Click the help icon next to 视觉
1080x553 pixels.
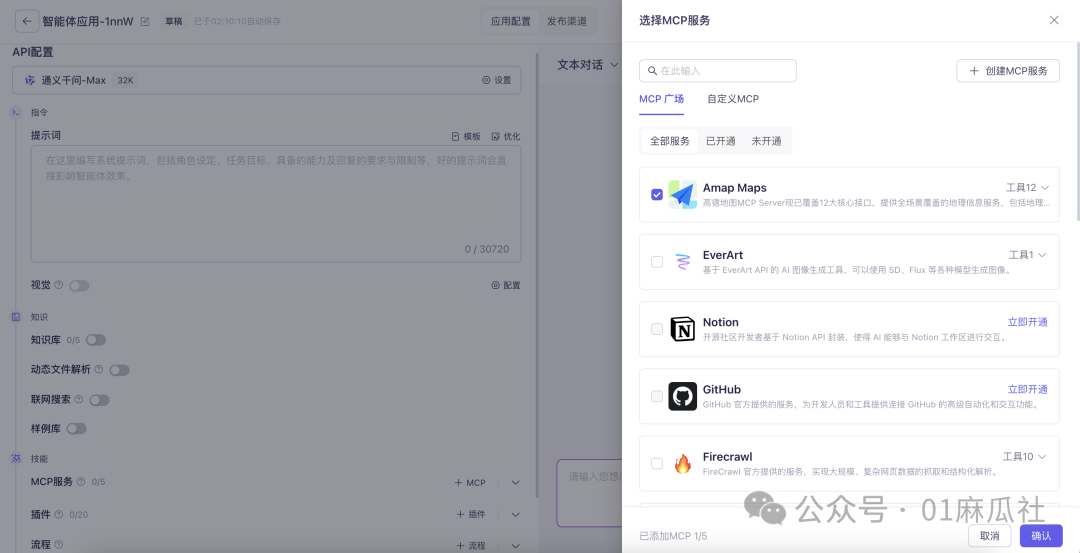click(59, 285)
